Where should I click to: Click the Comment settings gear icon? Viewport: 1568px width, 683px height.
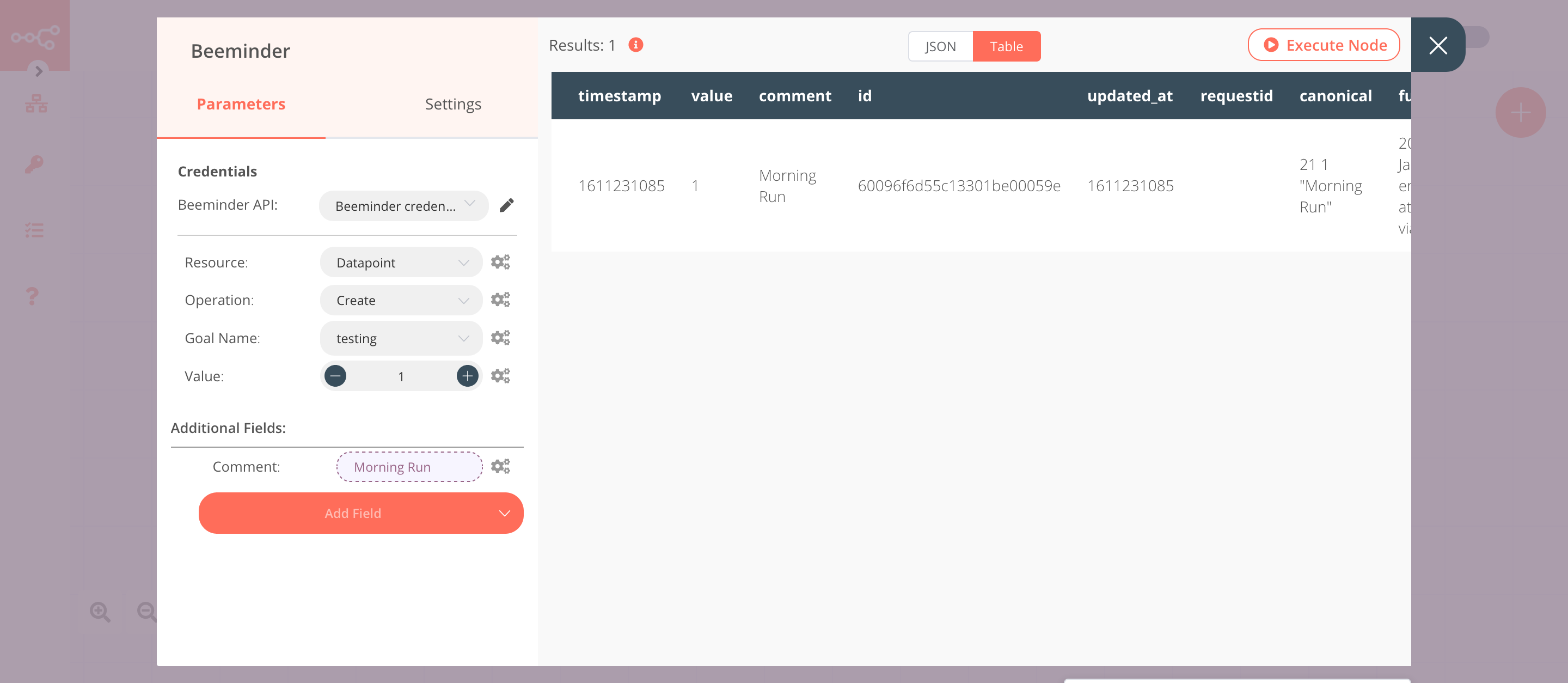click(500, 466)
